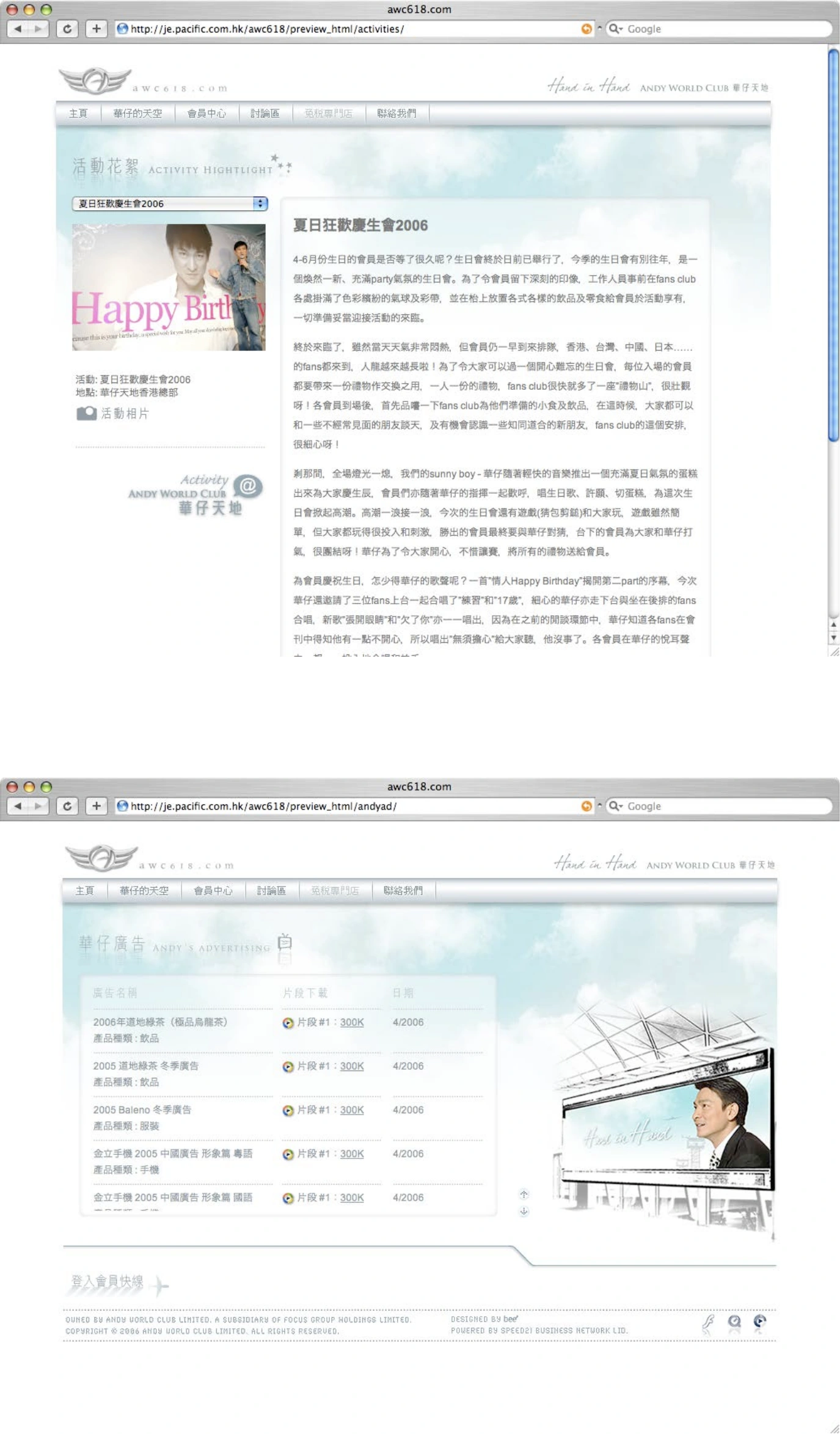The image size is (840, 1434).
Task: Click scroll down arrow in top window scrollbar
Action: tap(833, 638)
